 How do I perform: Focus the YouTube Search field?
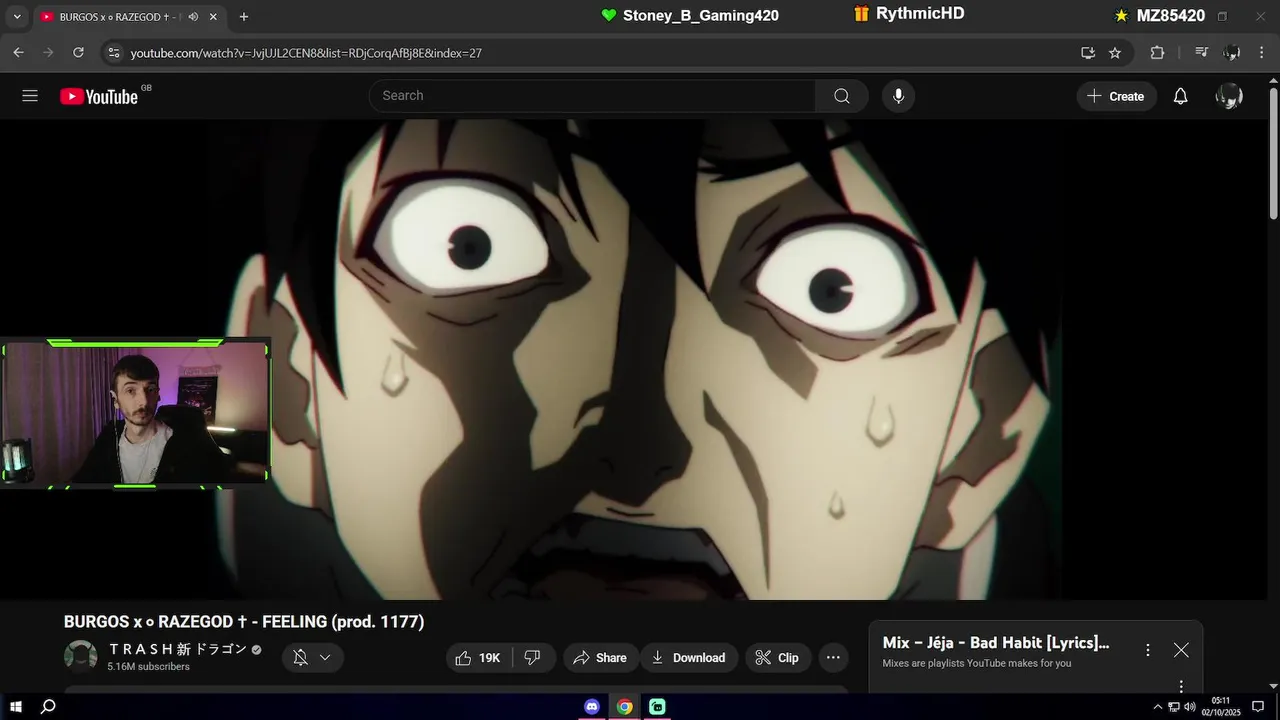tap(592, 96)
